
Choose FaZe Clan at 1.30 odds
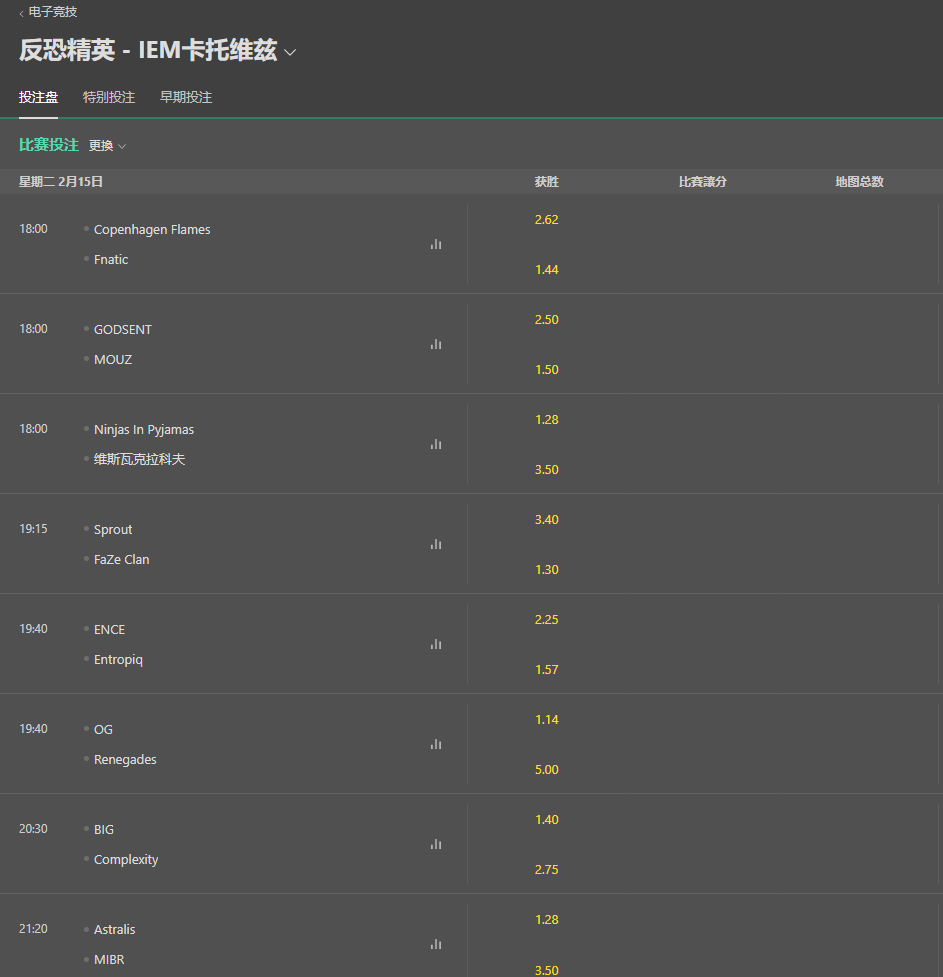(x=546, y=569)
